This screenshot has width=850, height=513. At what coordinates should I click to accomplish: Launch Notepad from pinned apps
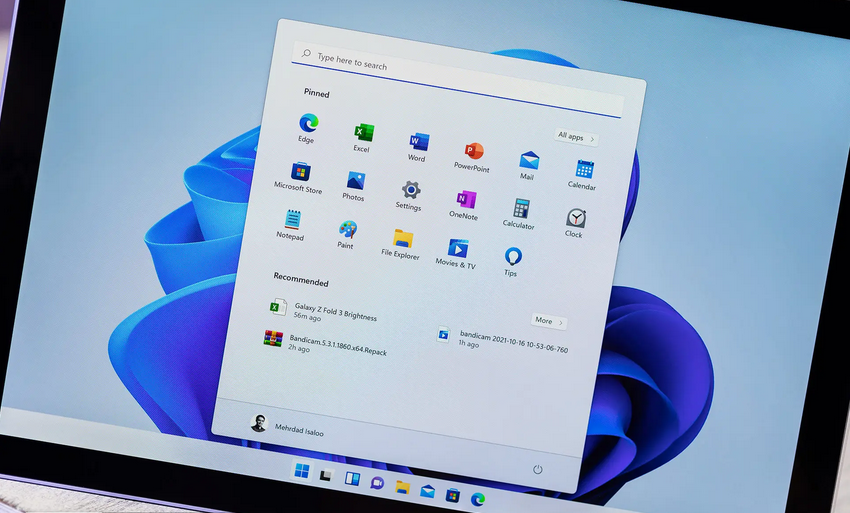(x=291, y=225)
